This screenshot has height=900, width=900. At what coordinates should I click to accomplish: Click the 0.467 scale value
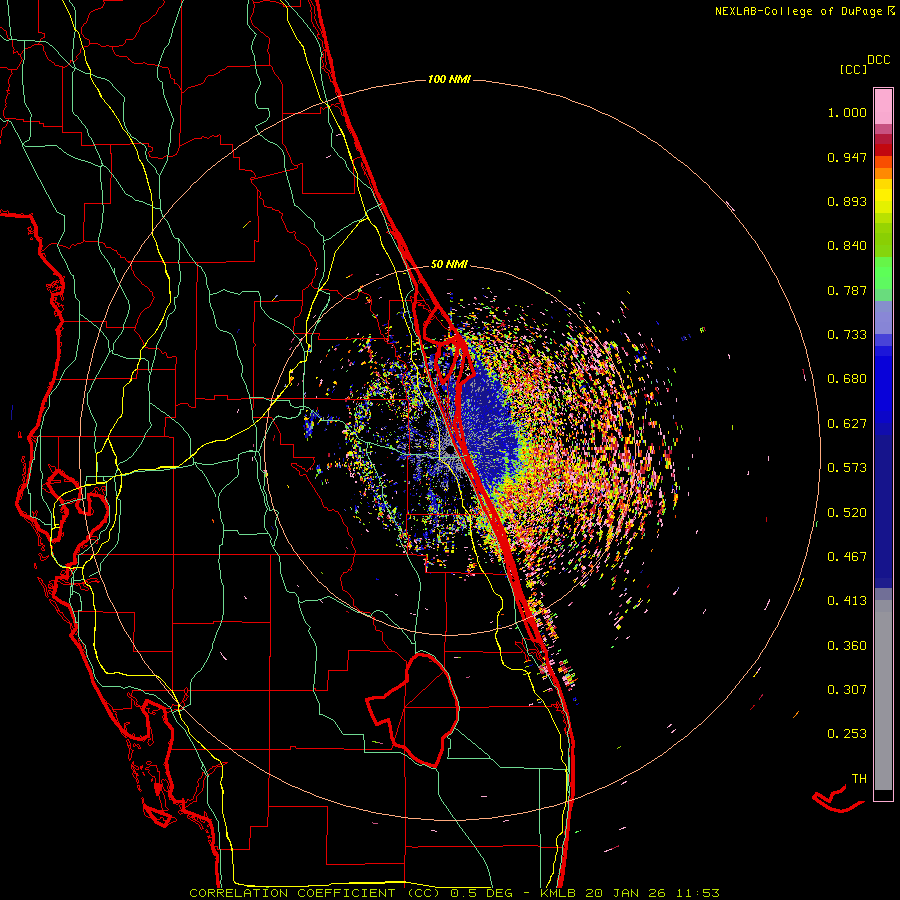pyautogui.click(x=847, y=557)
